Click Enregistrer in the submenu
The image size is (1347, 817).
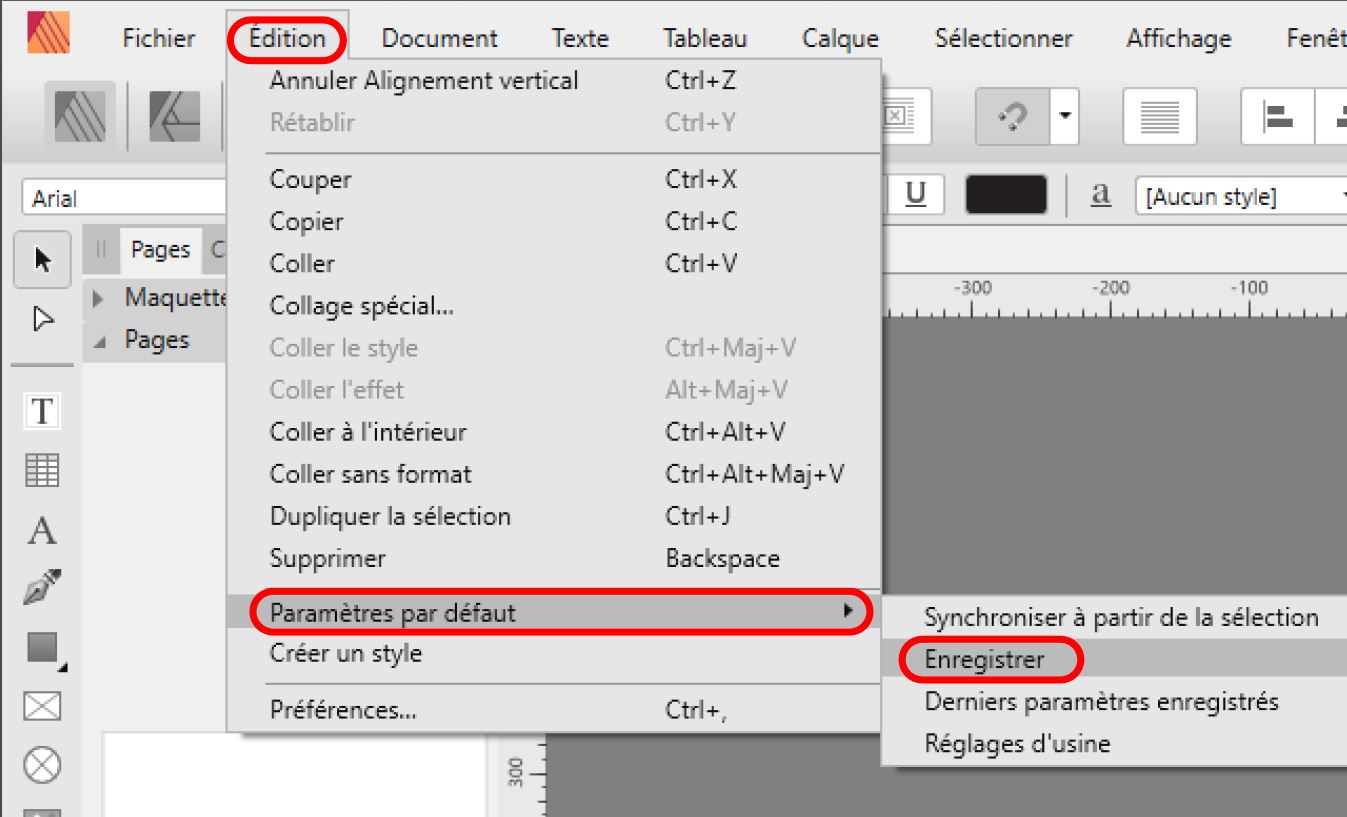[1114, 659]
